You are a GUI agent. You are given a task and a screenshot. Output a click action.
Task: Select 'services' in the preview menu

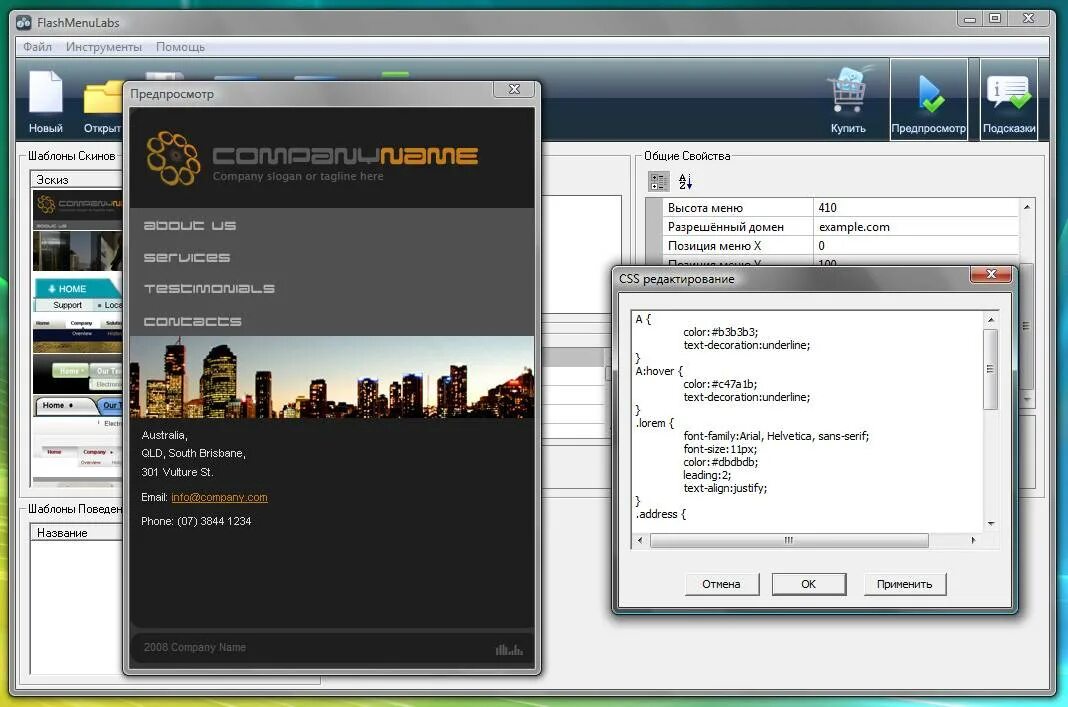187,257
